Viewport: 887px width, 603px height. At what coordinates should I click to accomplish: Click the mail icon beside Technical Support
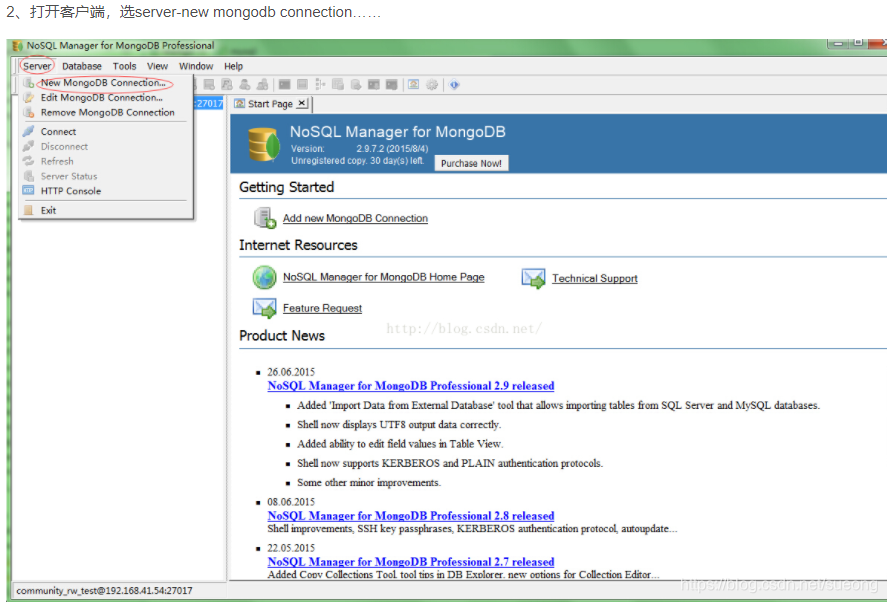533,278
